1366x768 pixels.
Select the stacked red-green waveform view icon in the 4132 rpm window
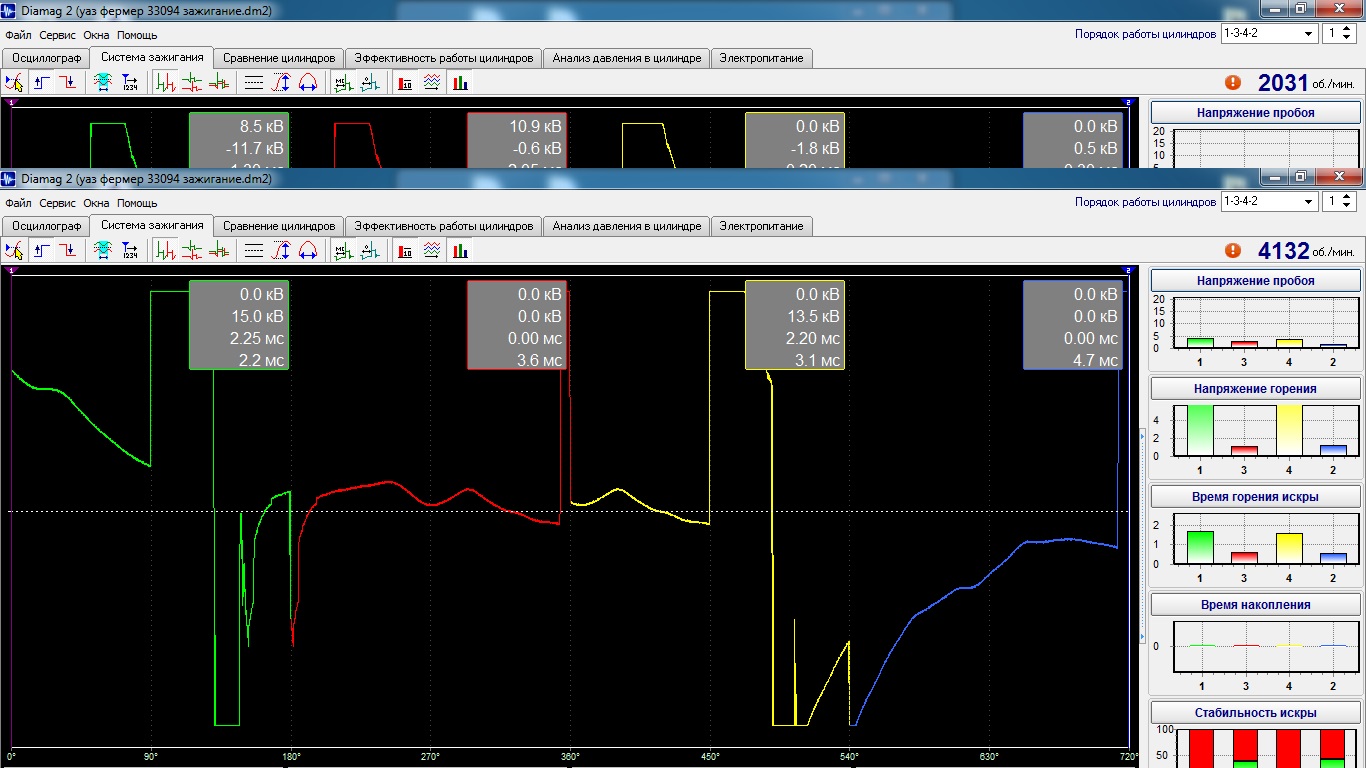coord(192,250)
